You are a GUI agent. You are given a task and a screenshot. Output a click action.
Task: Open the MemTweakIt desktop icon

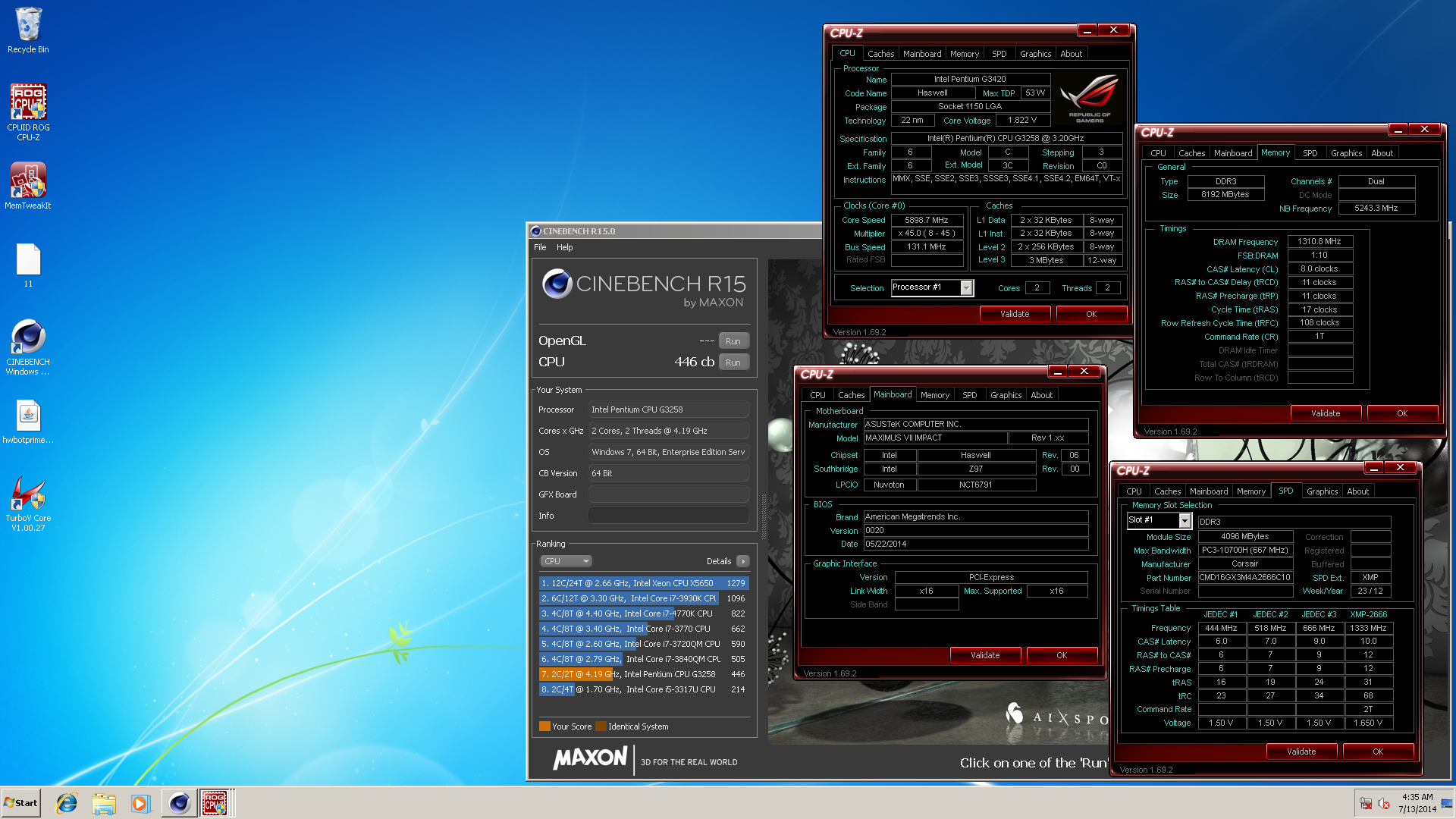[28, 186]
